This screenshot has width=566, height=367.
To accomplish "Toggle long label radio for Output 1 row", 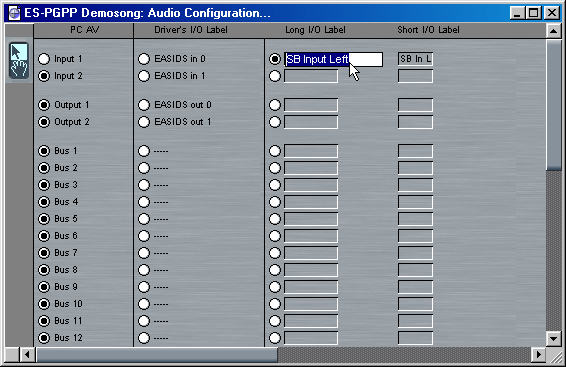I will click(275, 105).
